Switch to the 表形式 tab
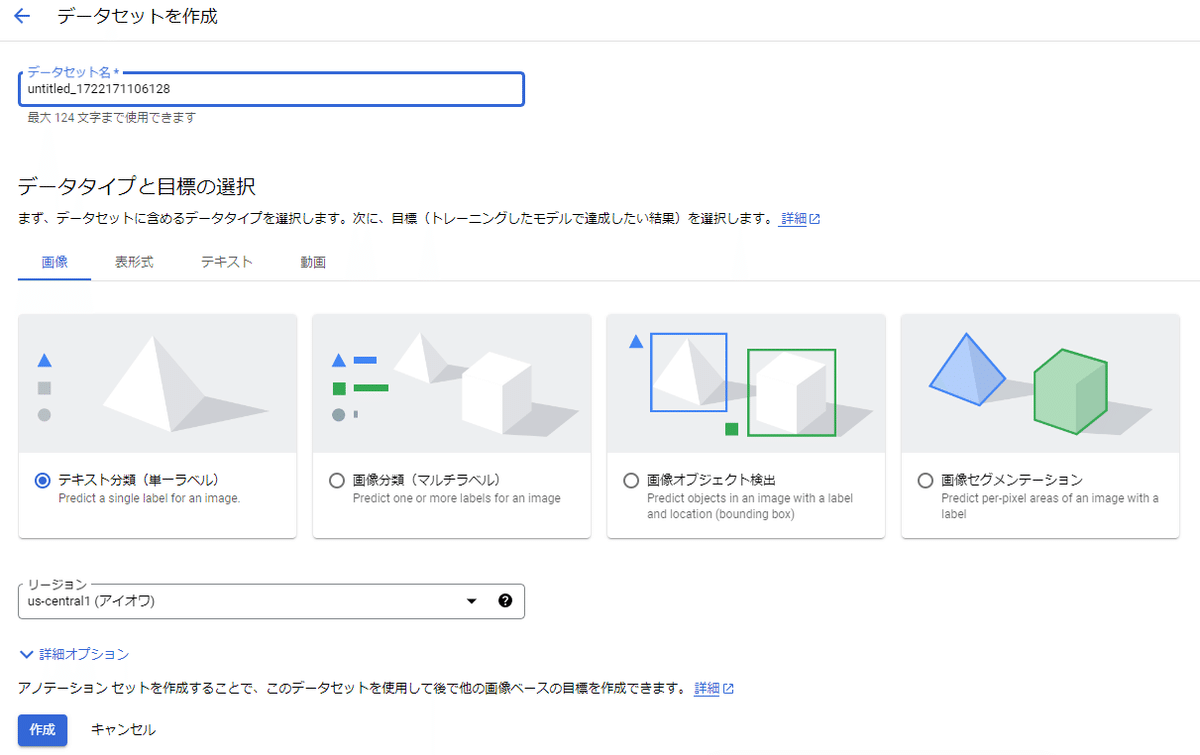 tap(134, 262)
